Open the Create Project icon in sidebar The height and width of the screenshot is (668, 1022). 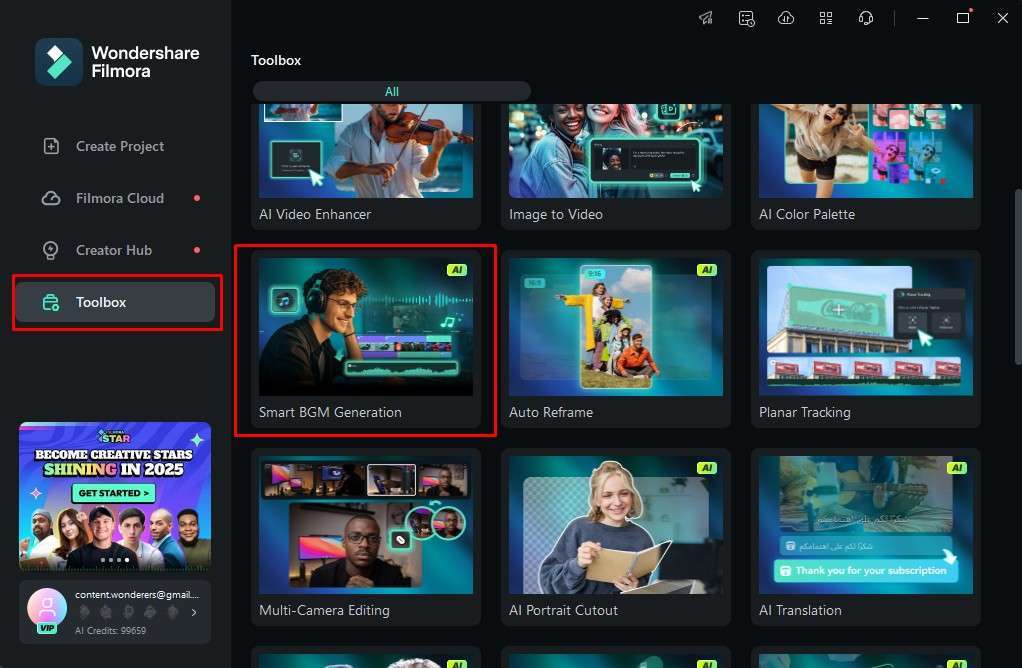(51, 146)
